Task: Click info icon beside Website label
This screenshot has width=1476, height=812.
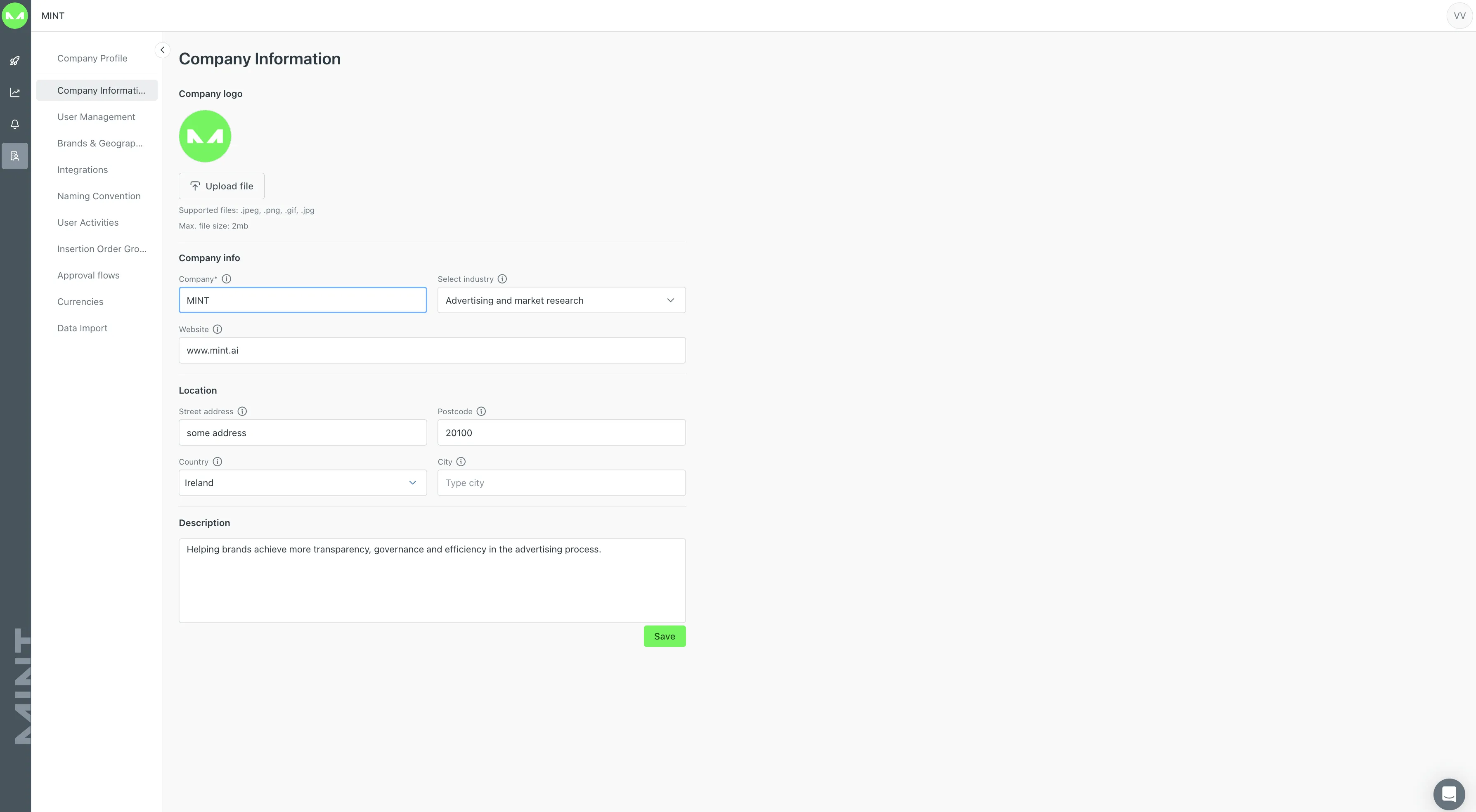Action: tap(217, 329)
